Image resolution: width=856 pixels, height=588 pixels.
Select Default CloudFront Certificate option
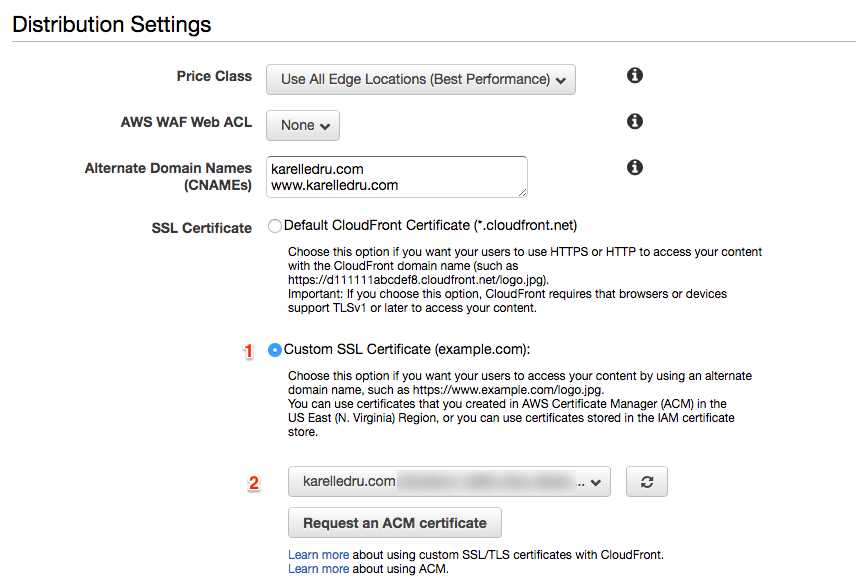click(x=275, y=226)
